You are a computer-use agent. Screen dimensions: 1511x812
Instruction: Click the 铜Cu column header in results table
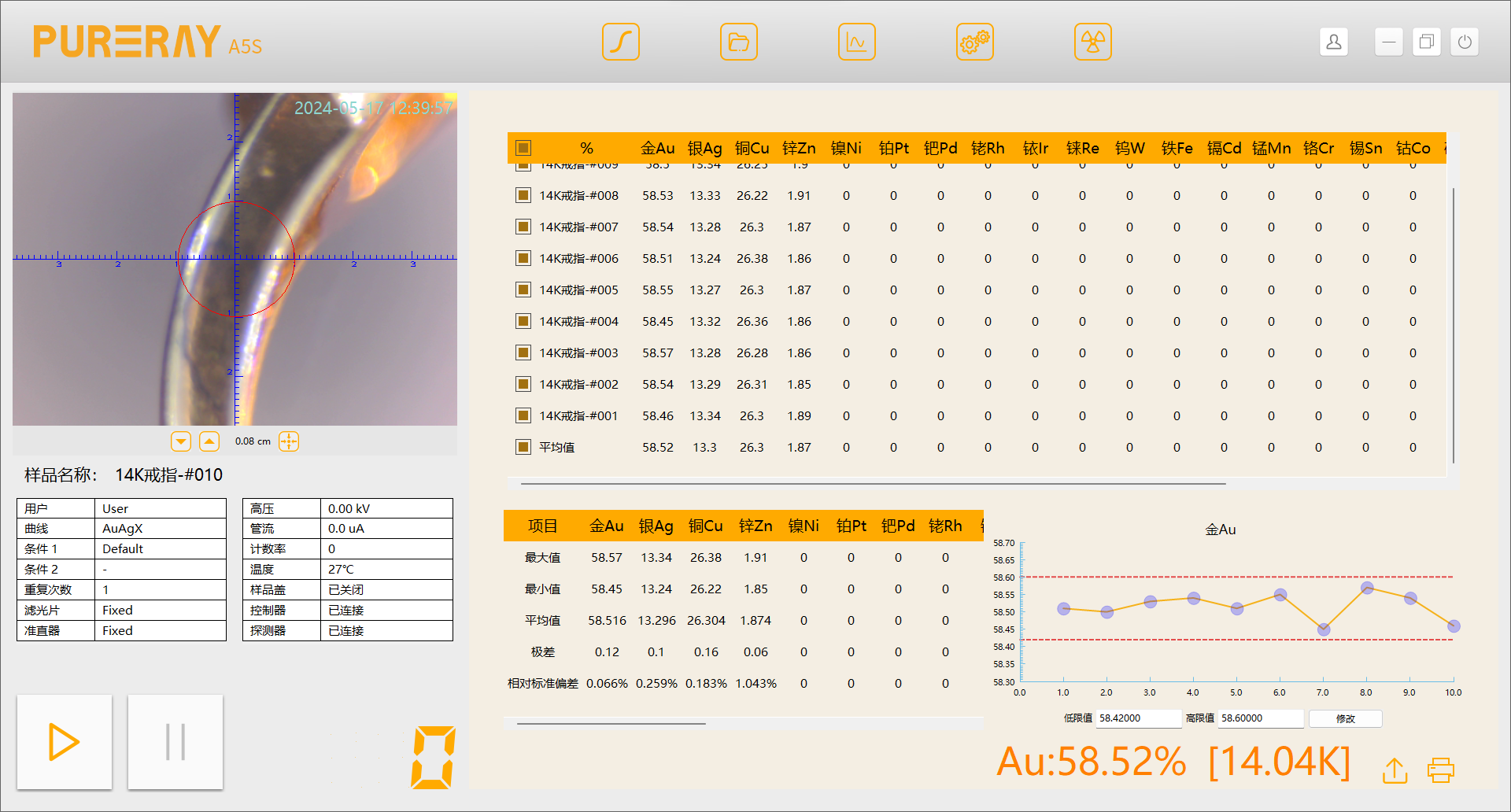(752, 148)
